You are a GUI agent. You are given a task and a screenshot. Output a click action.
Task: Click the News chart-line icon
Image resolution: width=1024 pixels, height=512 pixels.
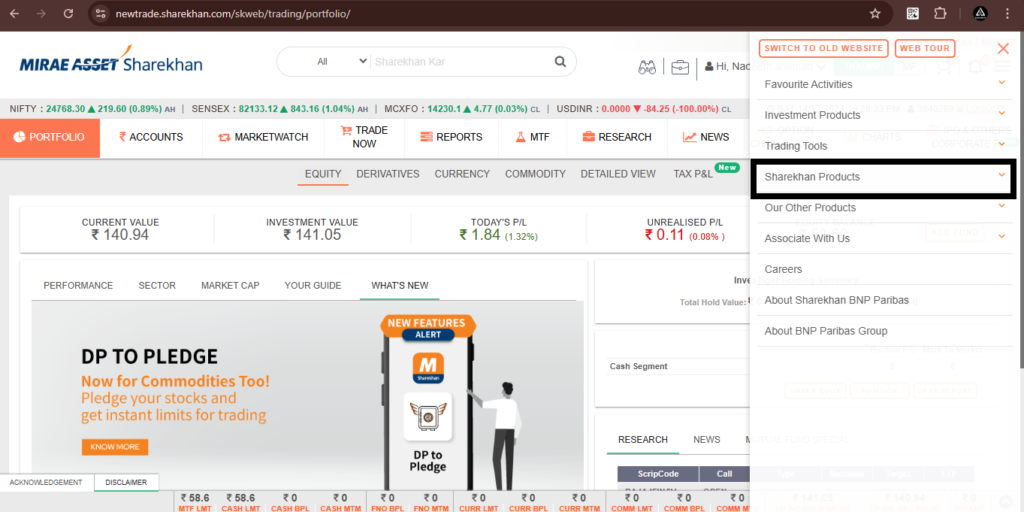click(x=690, y=137)
